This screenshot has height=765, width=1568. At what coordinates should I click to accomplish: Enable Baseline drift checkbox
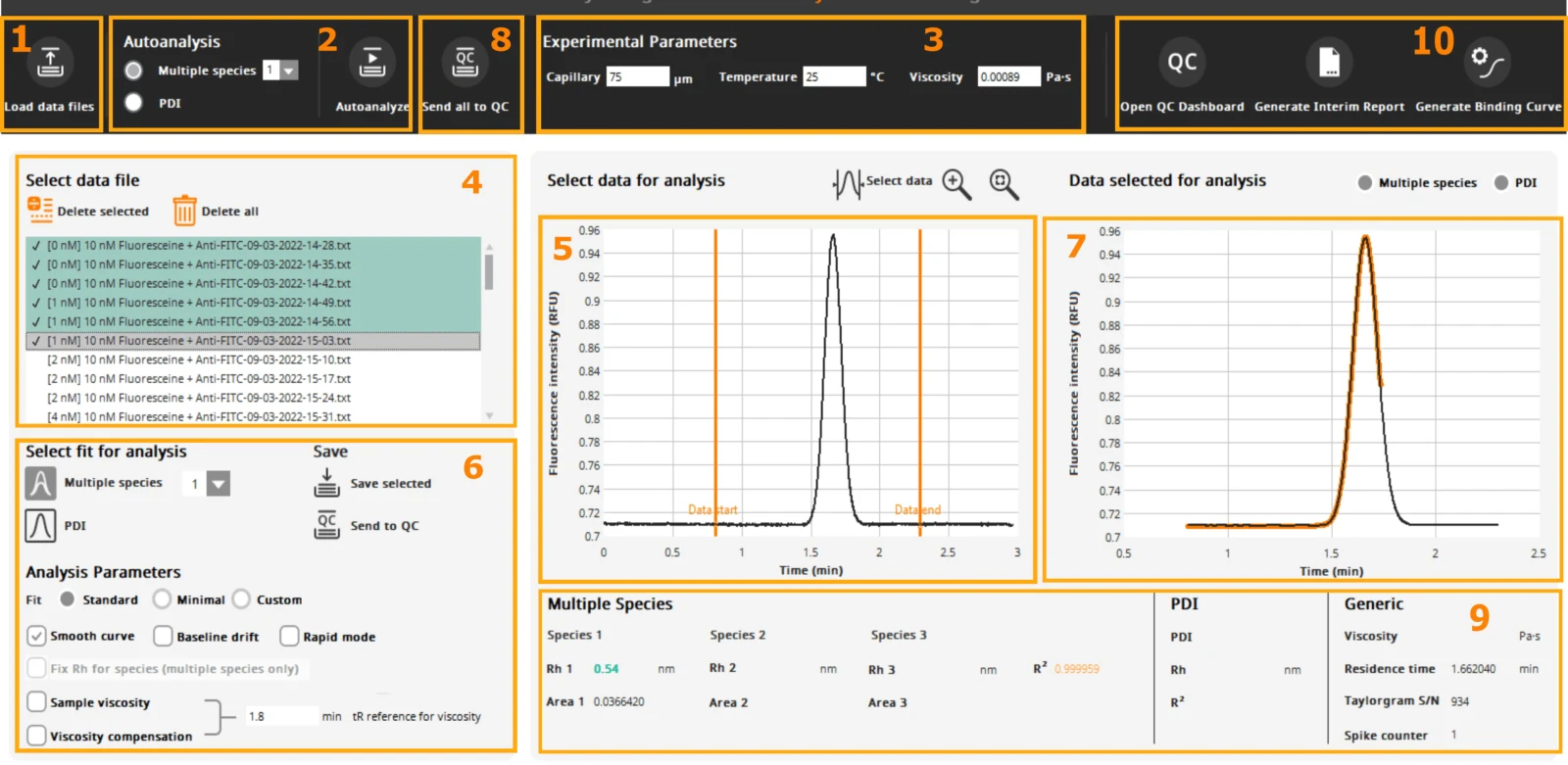click(163, 636)
